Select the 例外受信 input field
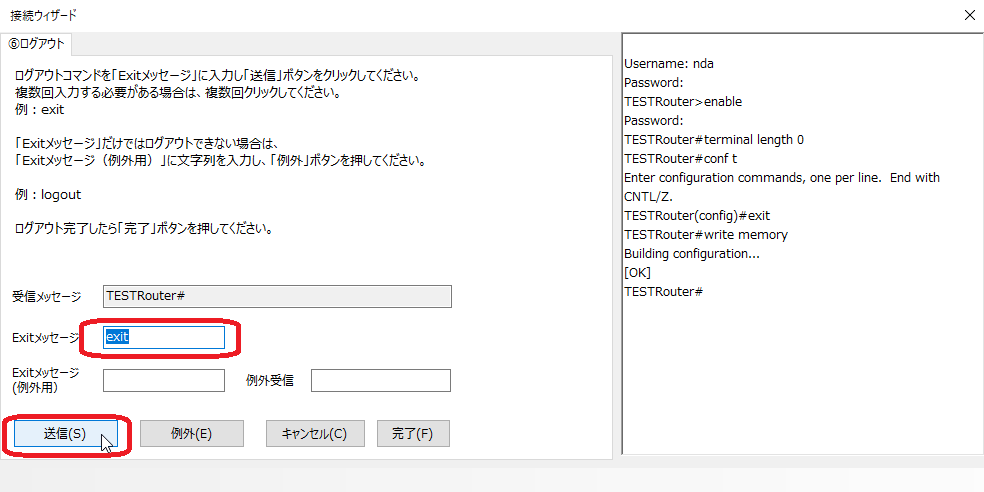This screenshot has width=984, height=492. pos(380,381)
